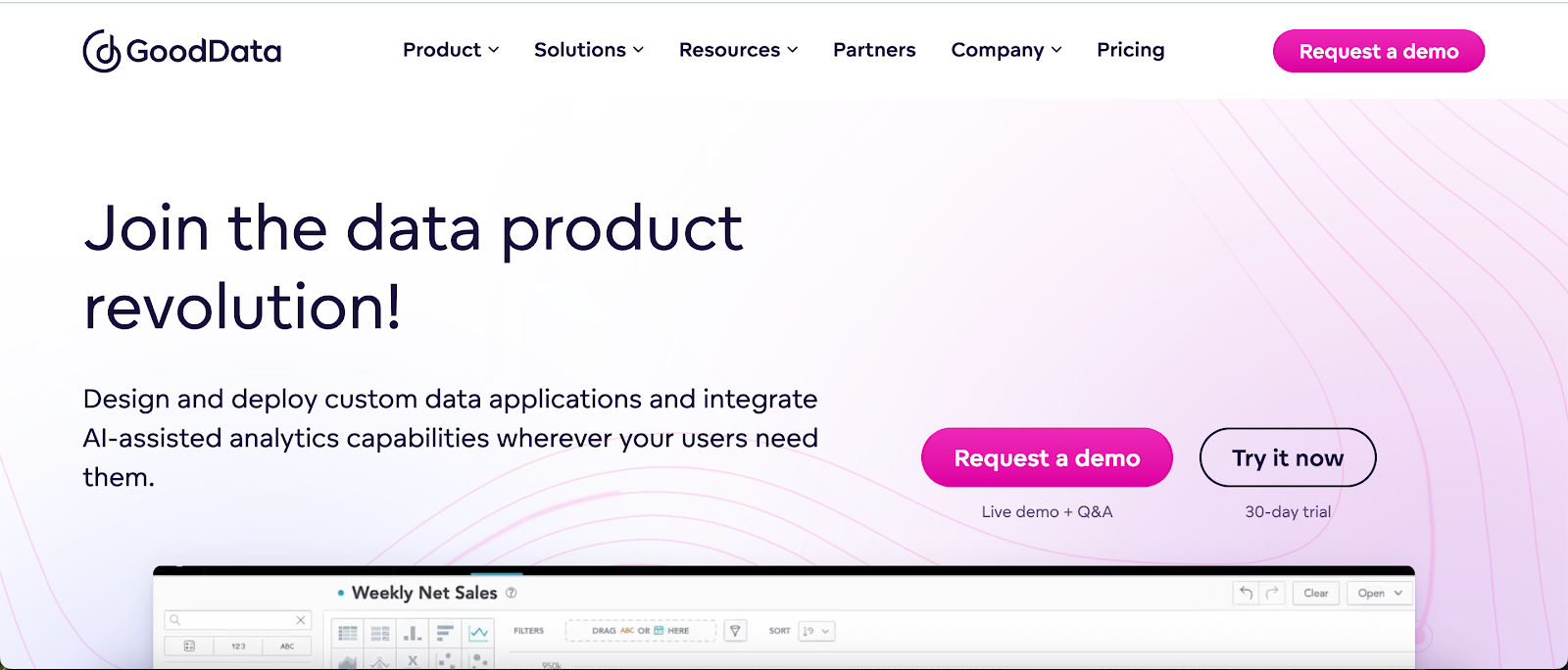Select the all-data-types catalog filter icon

[x=189, y=646]
